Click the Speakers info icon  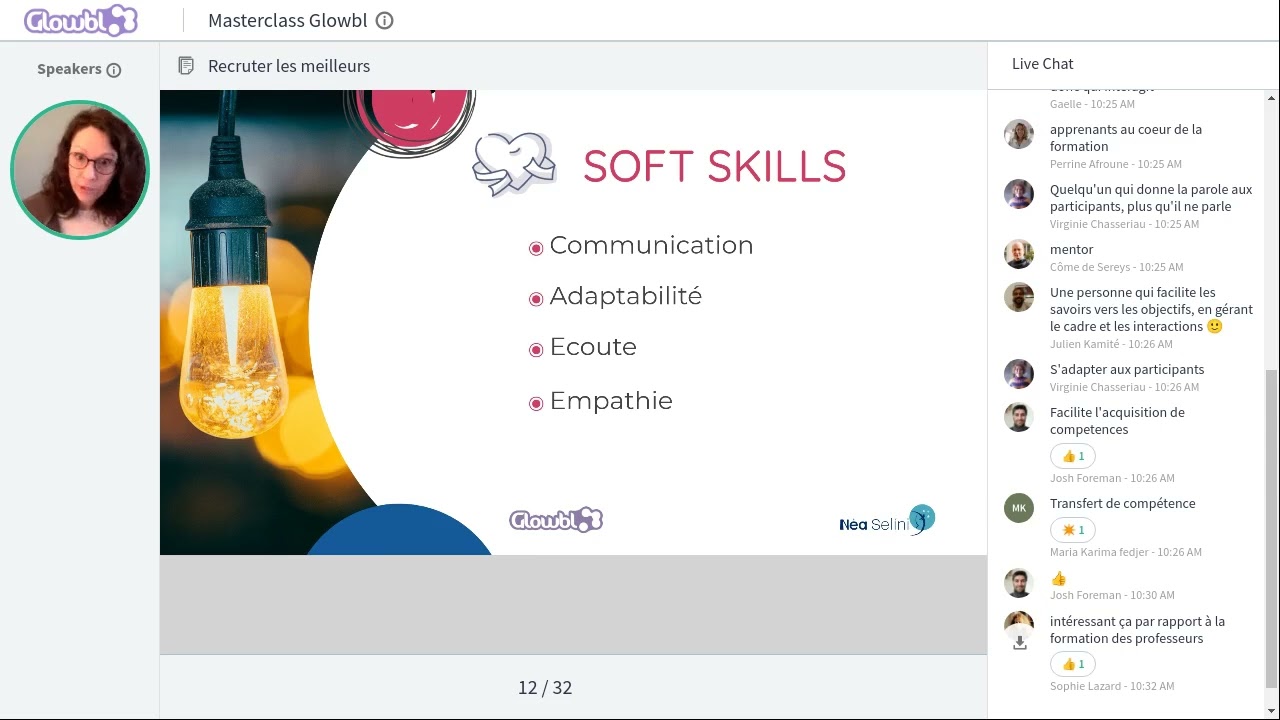click(x=114, y=70)
